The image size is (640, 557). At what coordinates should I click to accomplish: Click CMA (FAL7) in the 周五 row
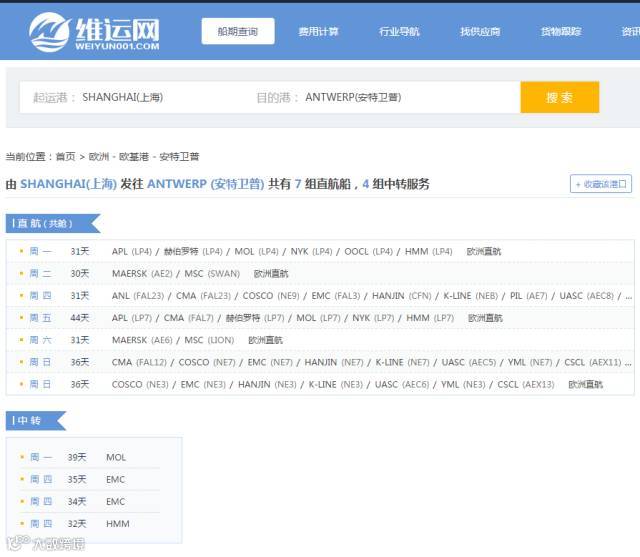[189, 317]
